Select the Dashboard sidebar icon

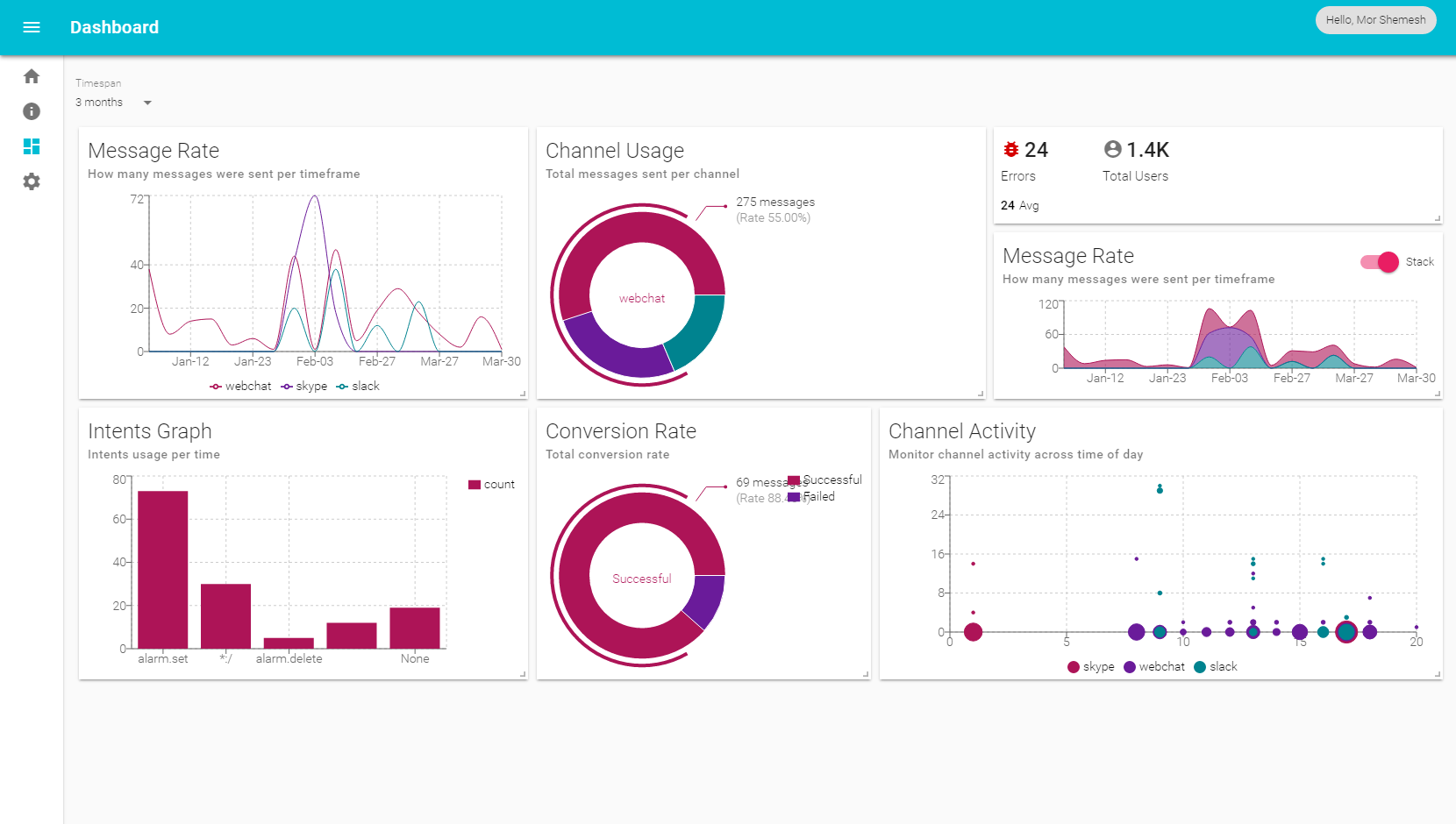coord(32,146)
